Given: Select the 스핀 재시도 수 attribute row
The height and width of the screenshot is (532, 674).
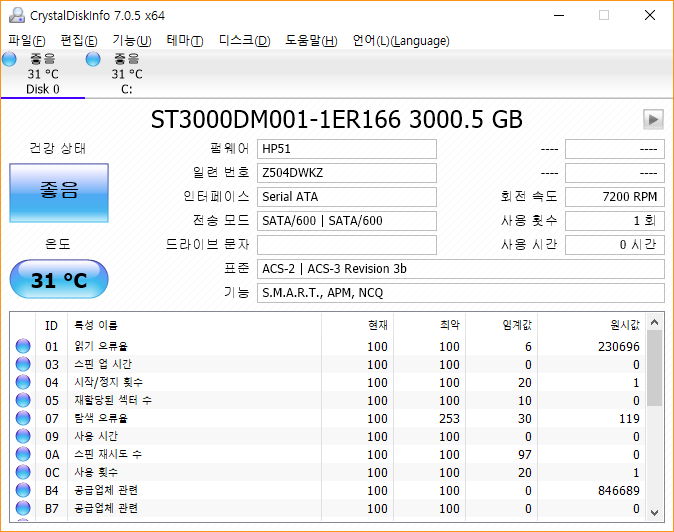Looking at the screenshot, I should [328, 455].
